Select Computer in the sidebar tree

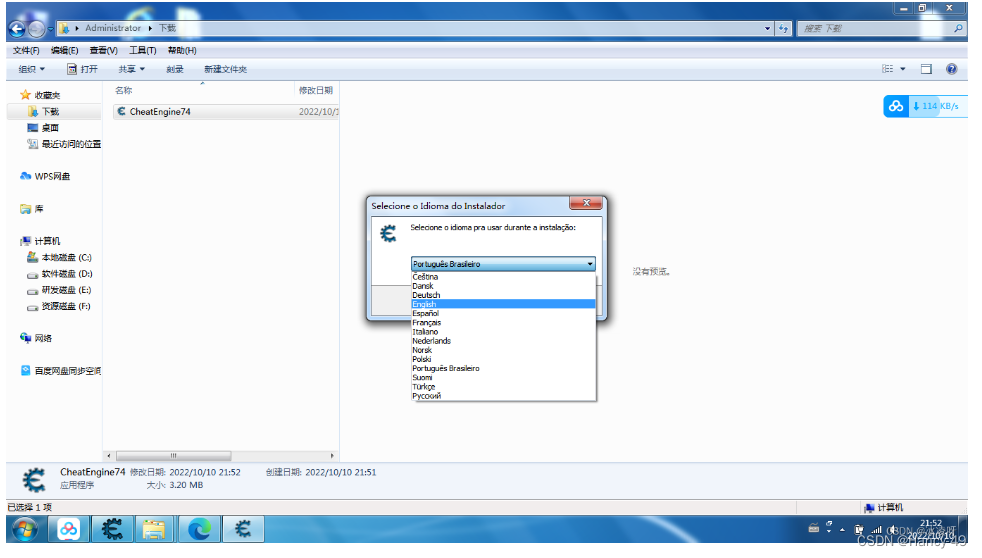pos(41,241)
